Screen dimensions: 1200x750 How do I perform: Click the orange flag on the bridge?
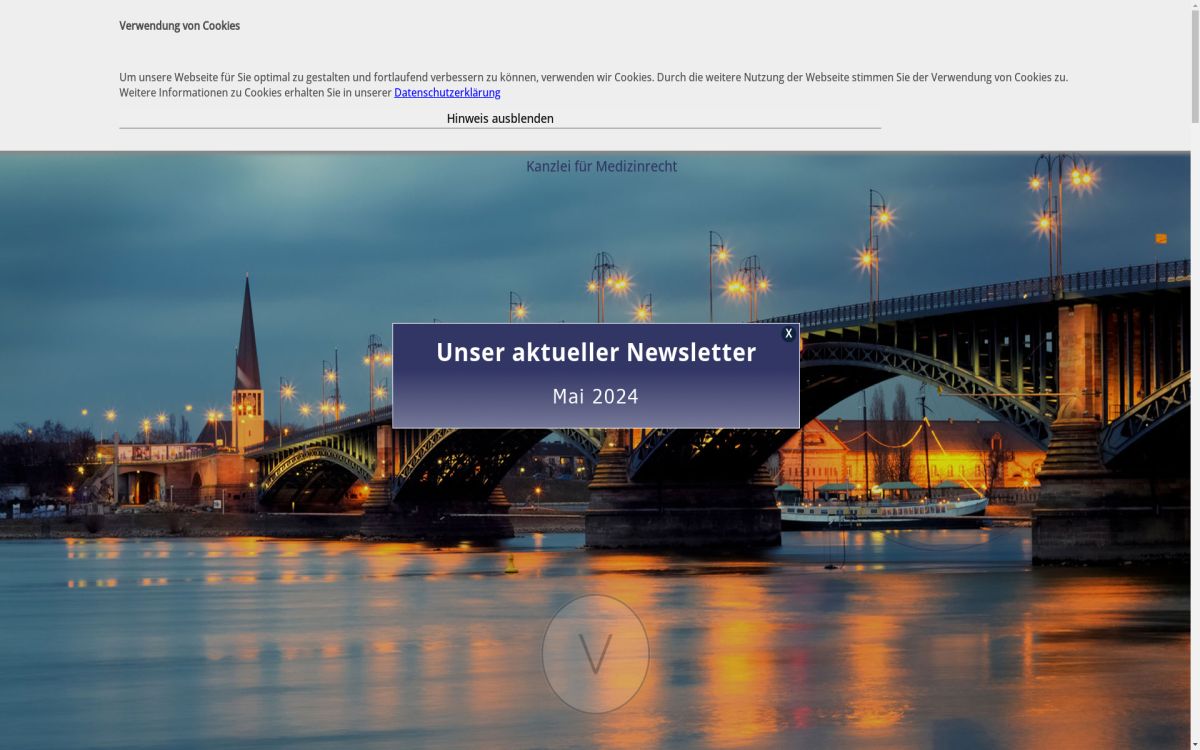[1161, 239]
